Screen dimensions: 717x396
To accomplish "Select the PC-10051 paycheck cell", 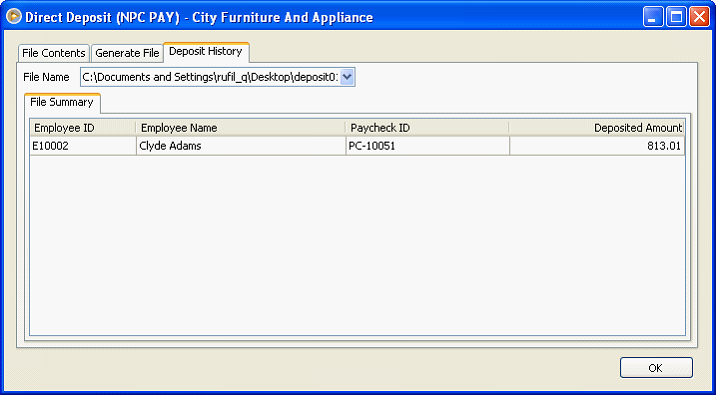I will coord(427,146).
